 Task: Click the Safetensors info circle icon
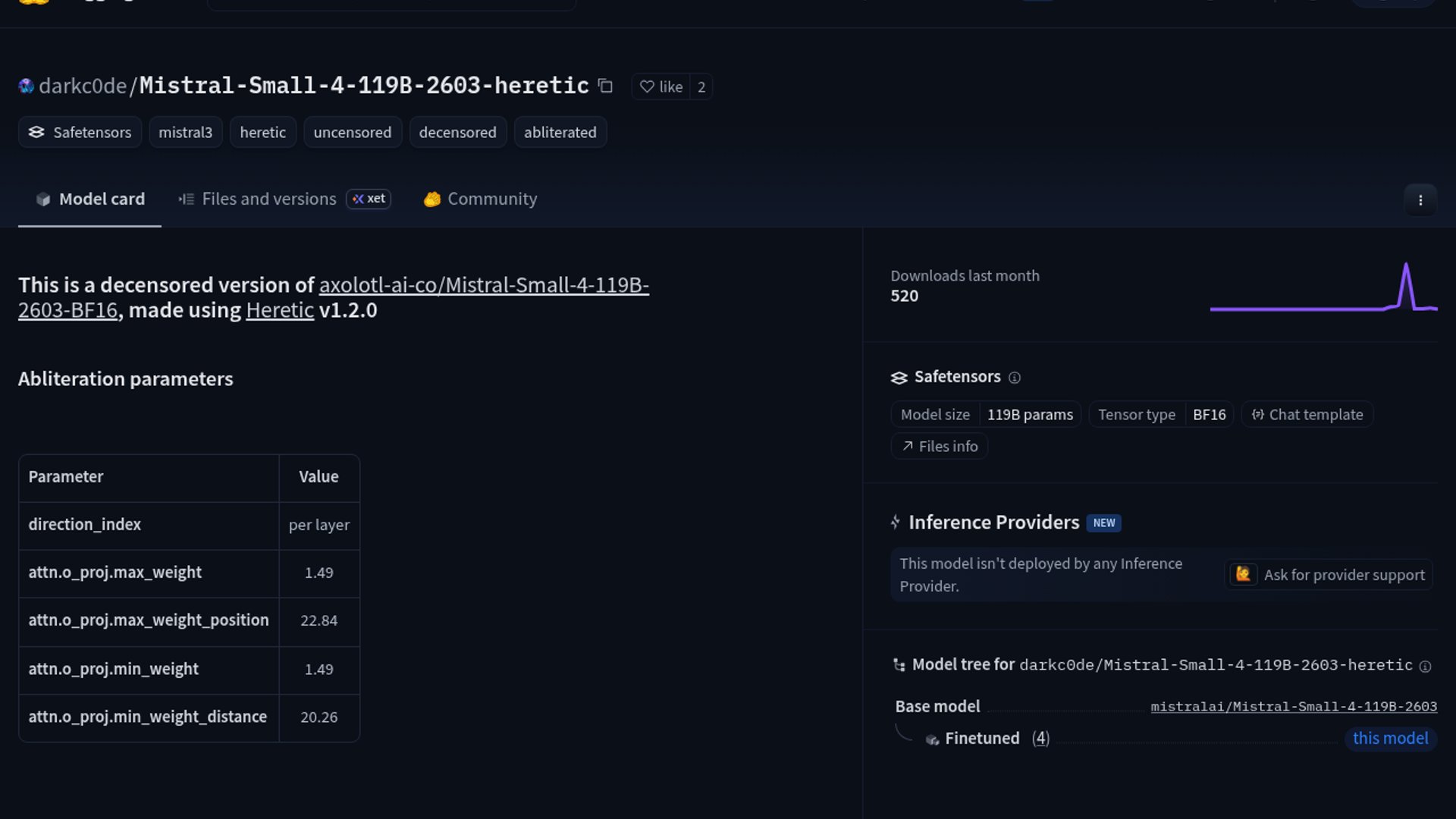(x=1015, y=378)
